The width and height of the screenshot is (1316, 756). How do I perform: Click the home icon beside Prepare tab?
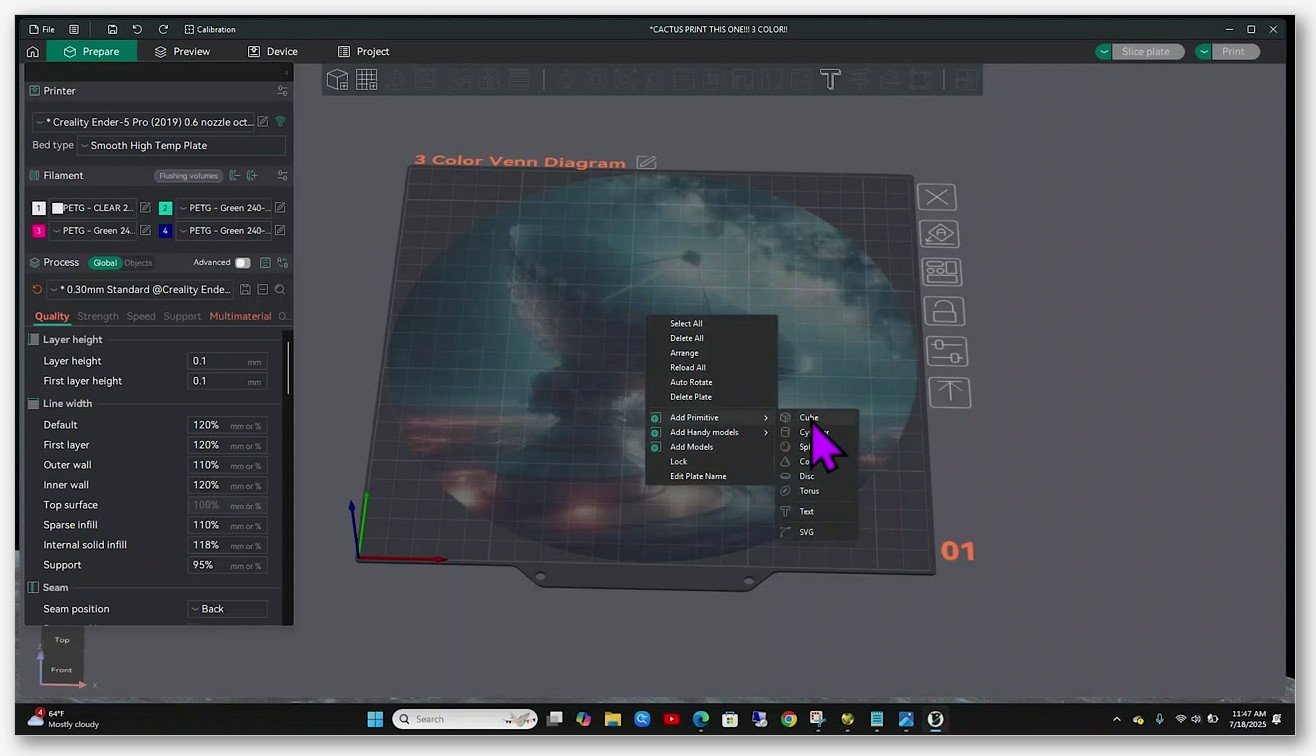(x=33, y=52)
